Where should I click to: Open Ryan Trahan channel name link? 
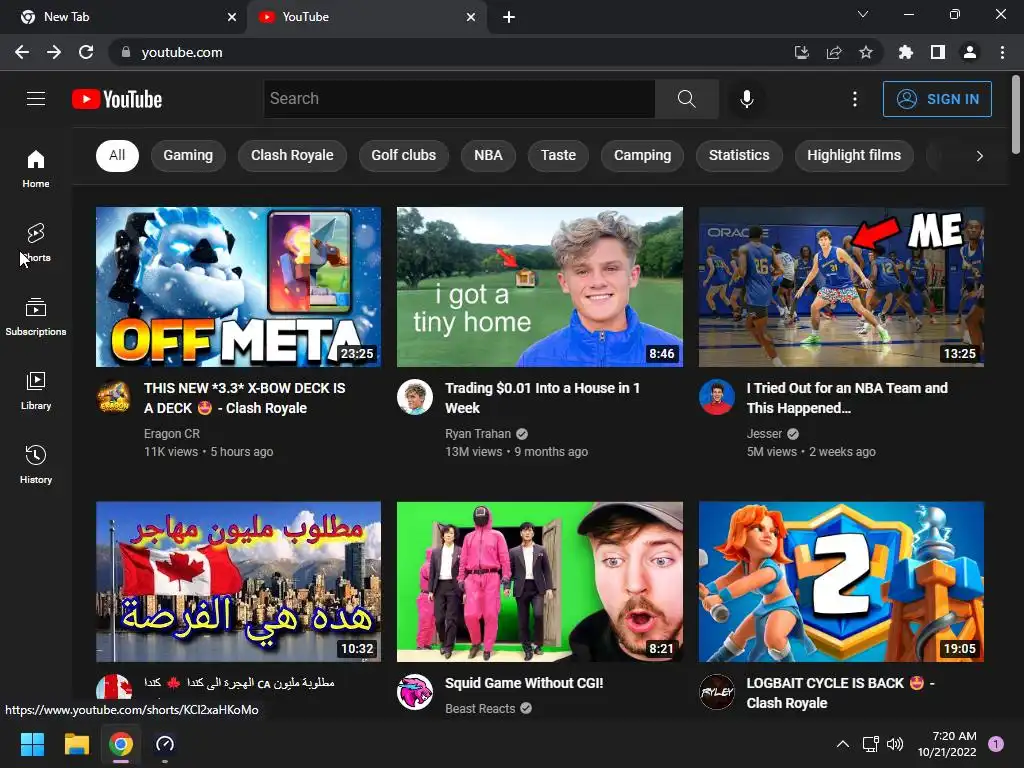[478, 434]
